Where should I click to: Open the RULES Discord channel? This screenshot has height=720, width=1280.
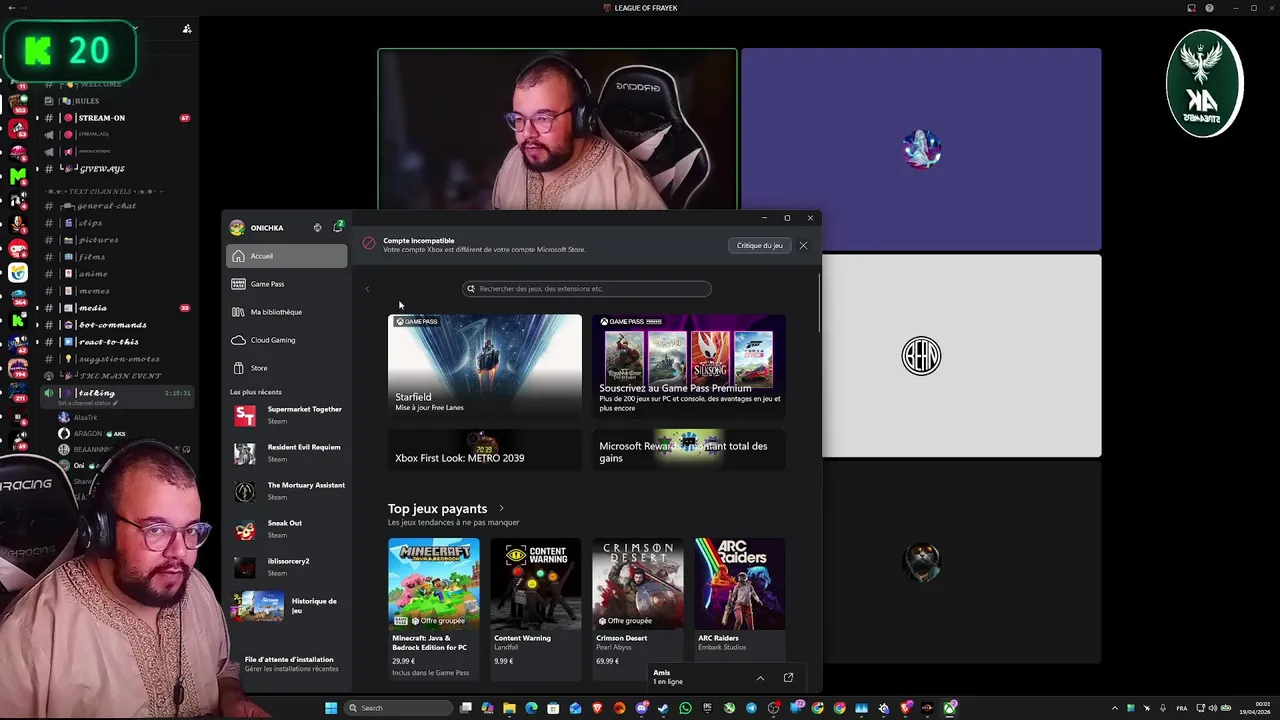click(118, 101)
